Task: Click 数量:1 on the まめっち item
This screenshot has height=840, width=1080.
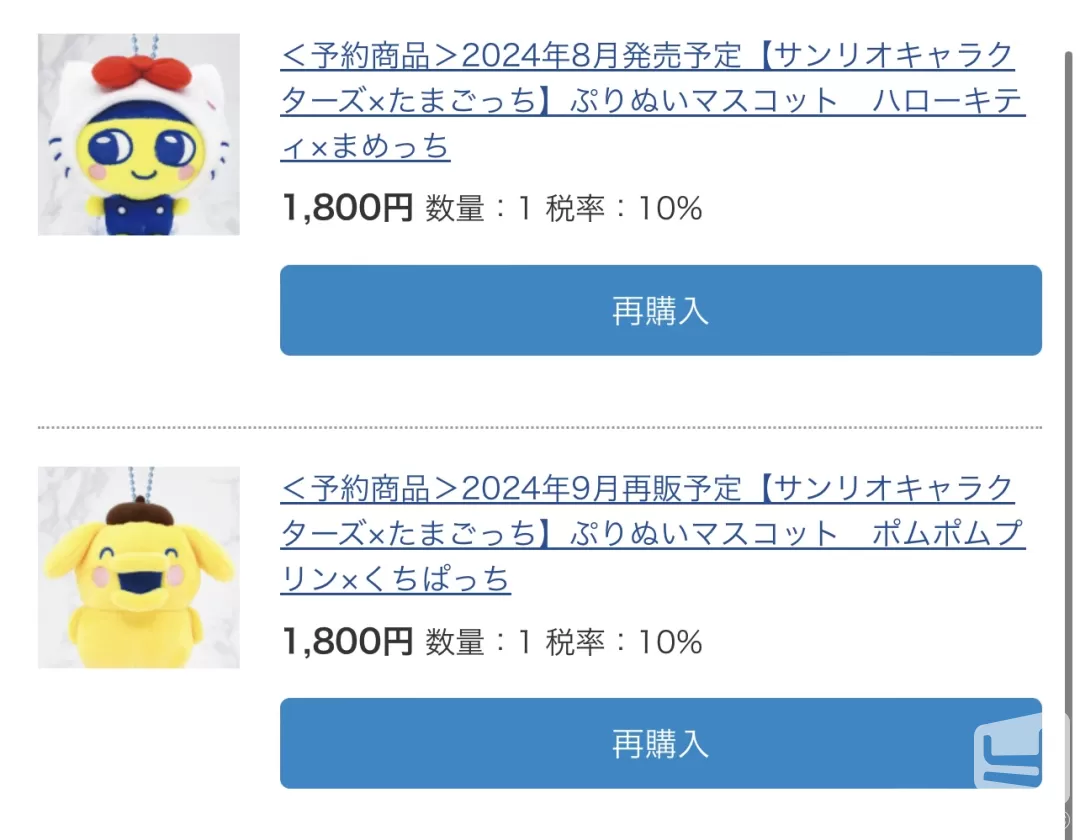Action: 479,208
